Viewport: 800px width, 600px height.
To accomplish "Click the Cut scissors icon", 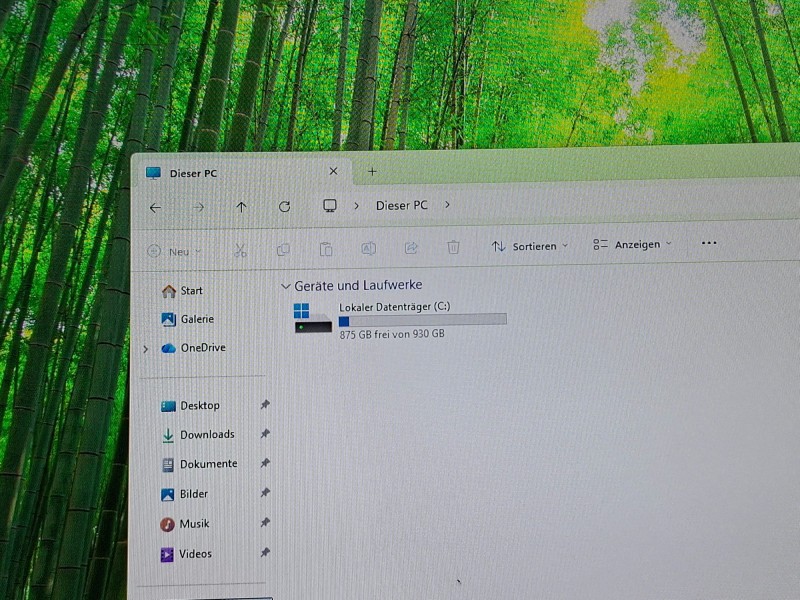I will (240, 250).
